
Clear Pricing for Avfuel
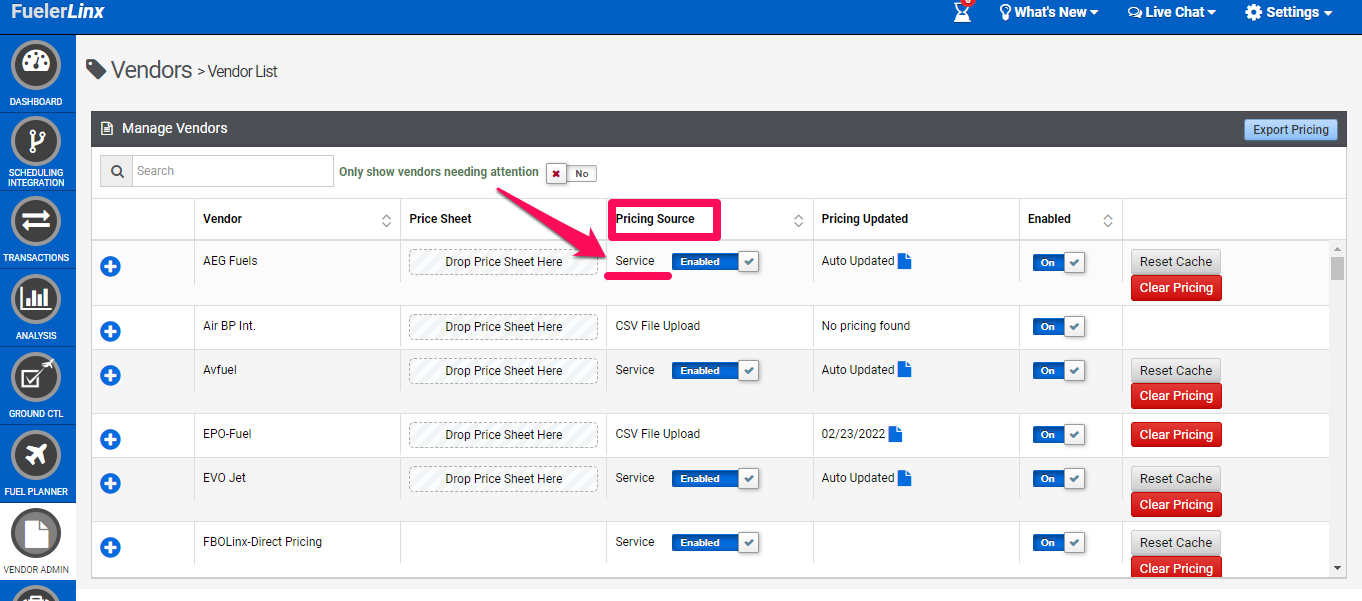coord(1176,396)
